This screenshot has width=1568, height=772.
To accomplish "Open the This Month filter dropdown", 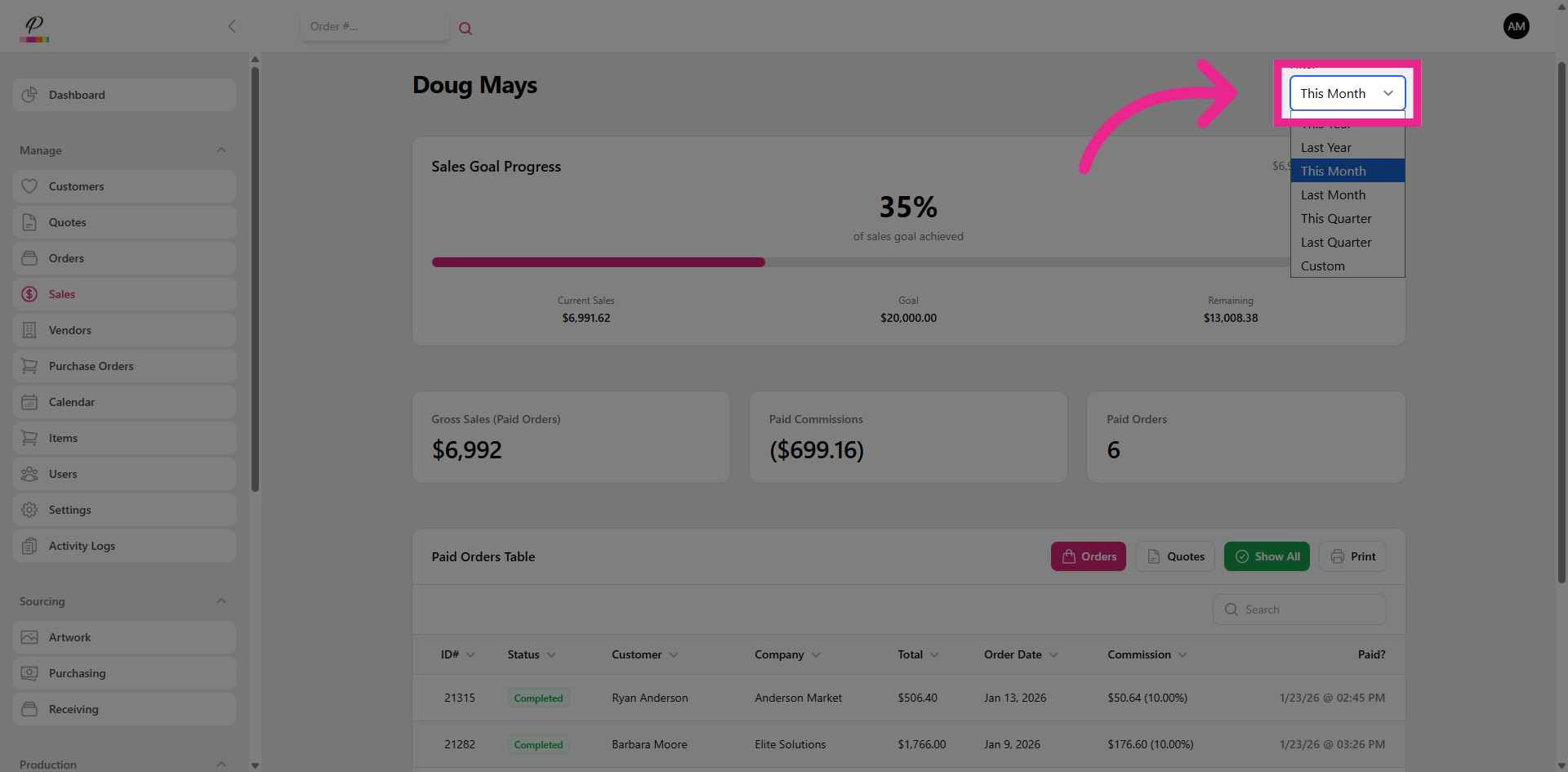I will (1347, 93).
